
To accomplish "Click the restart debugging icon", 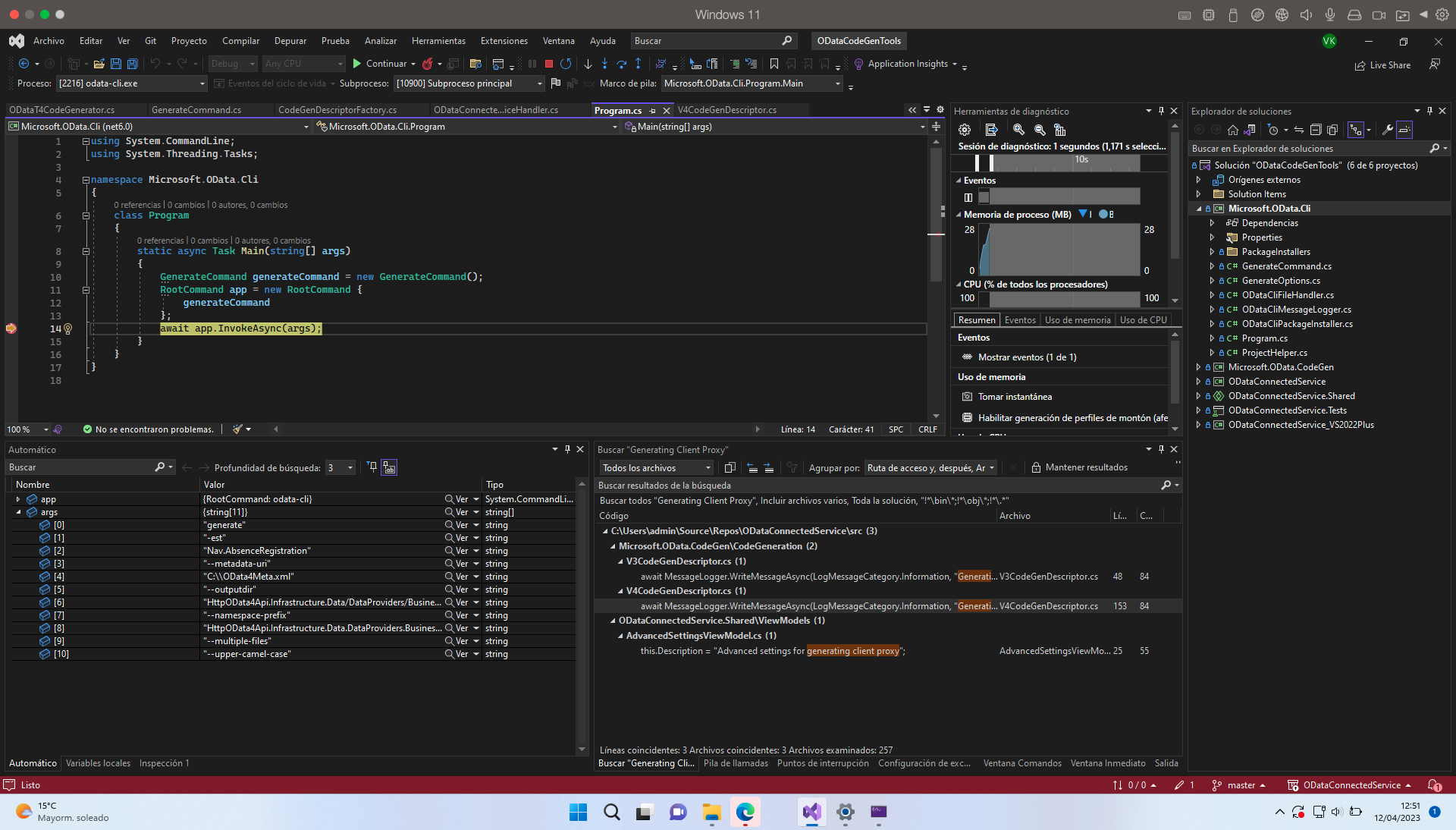I will coord(566,64).
